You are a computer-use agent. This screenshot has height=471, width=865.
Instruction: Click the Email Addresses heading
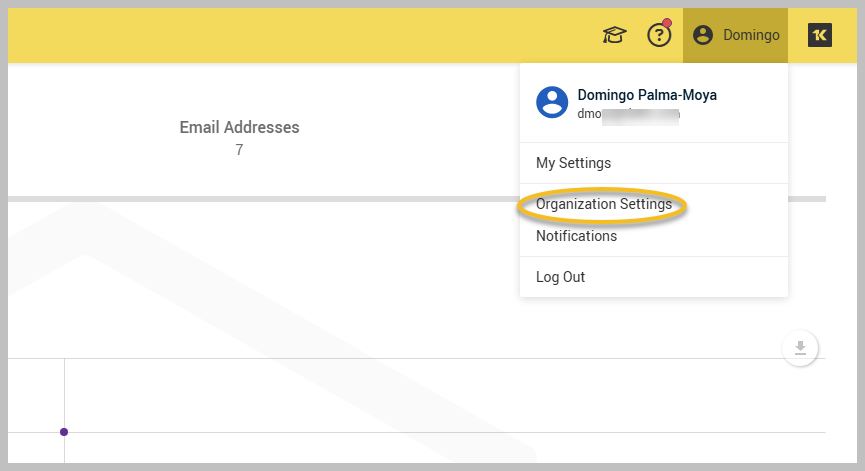239,127
